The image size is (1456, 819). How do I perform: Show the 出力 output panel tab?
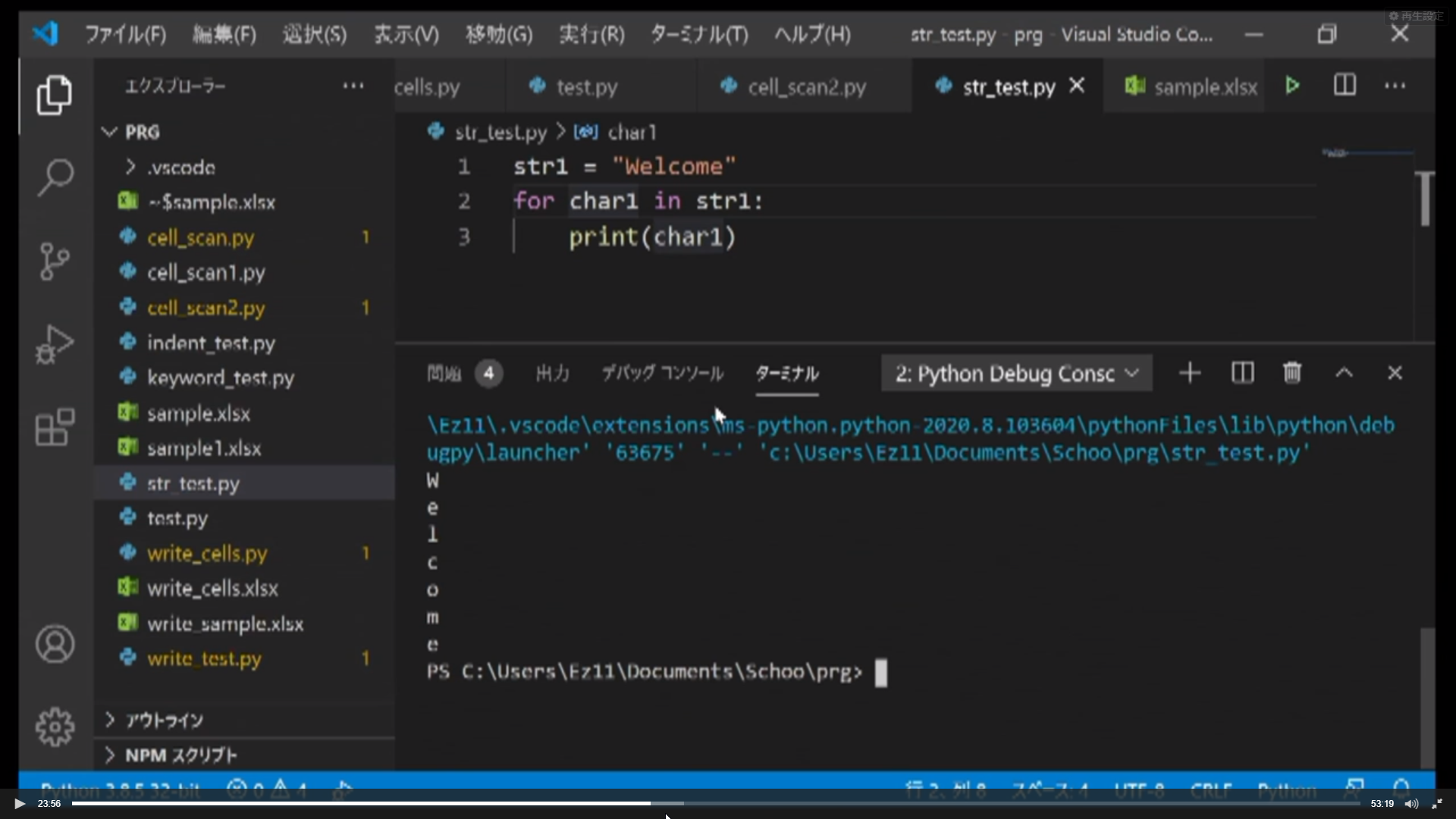[x=552, y=373]
